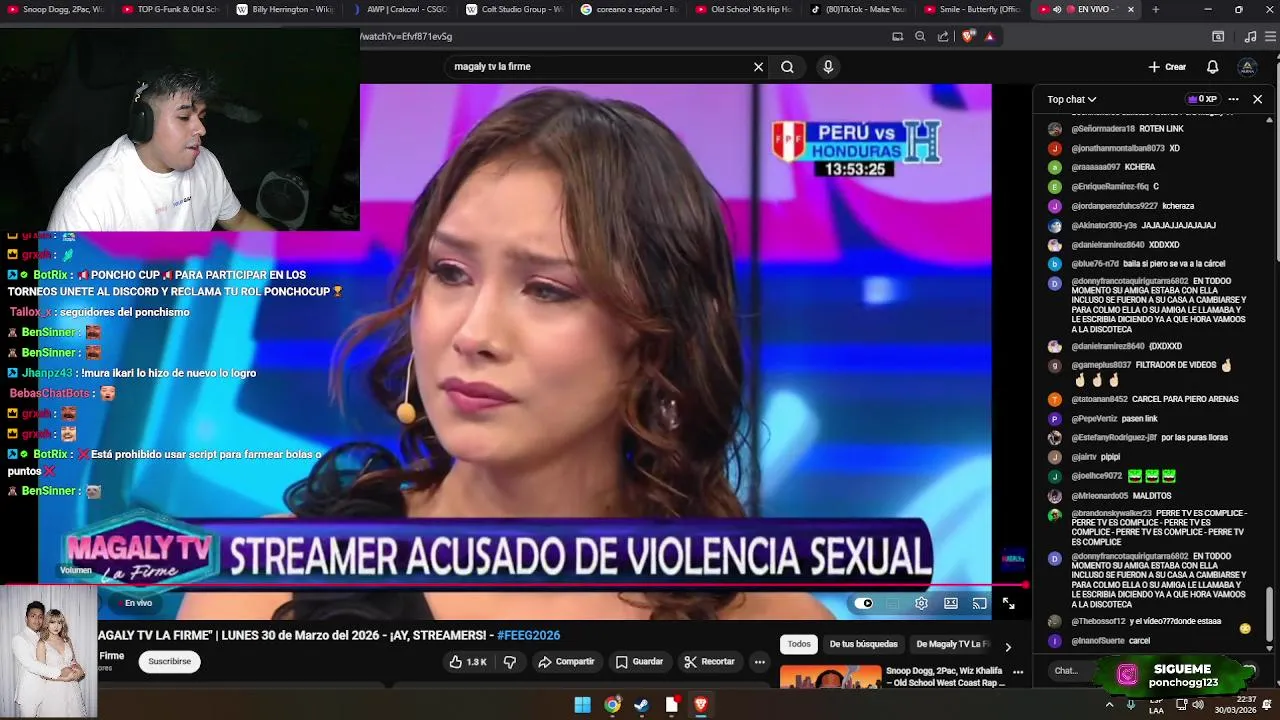Click the Compartir button
The width and height of the screenshot is (1280, 720).
566,661
